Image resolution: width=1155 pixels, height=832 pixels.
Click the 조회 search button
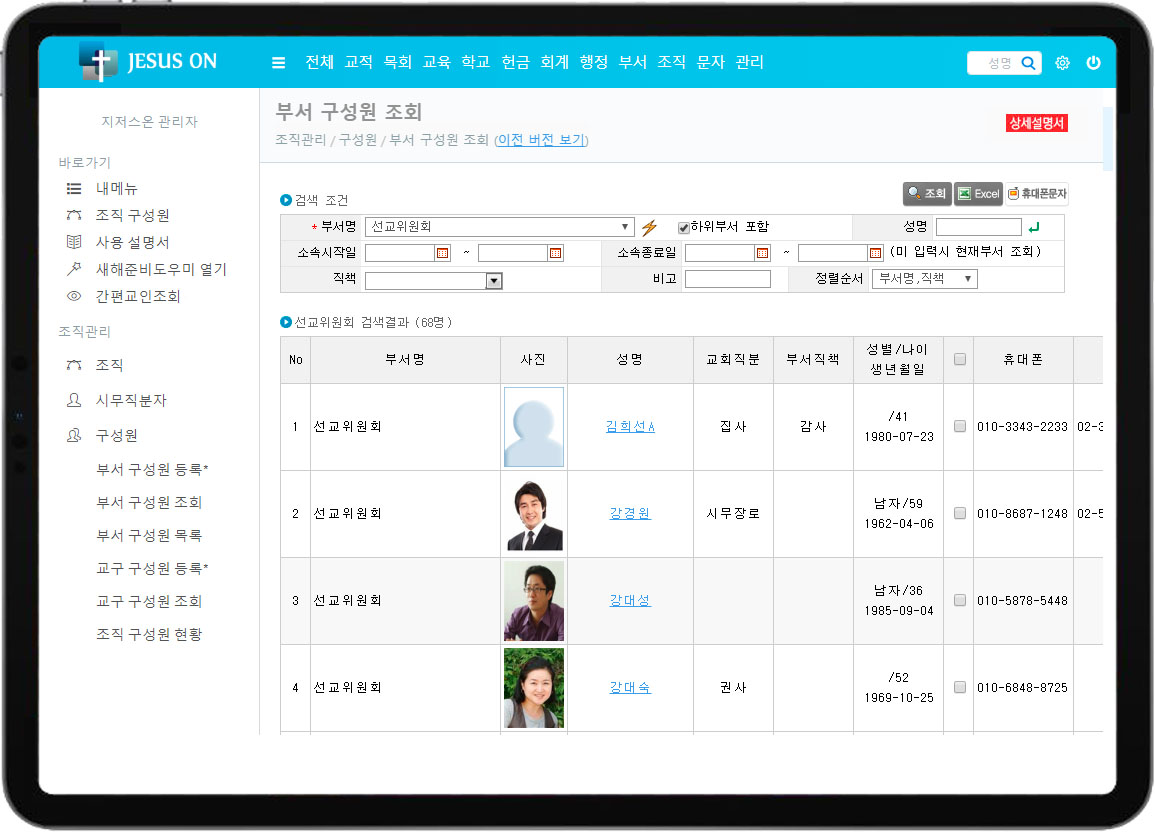point(926,193)
